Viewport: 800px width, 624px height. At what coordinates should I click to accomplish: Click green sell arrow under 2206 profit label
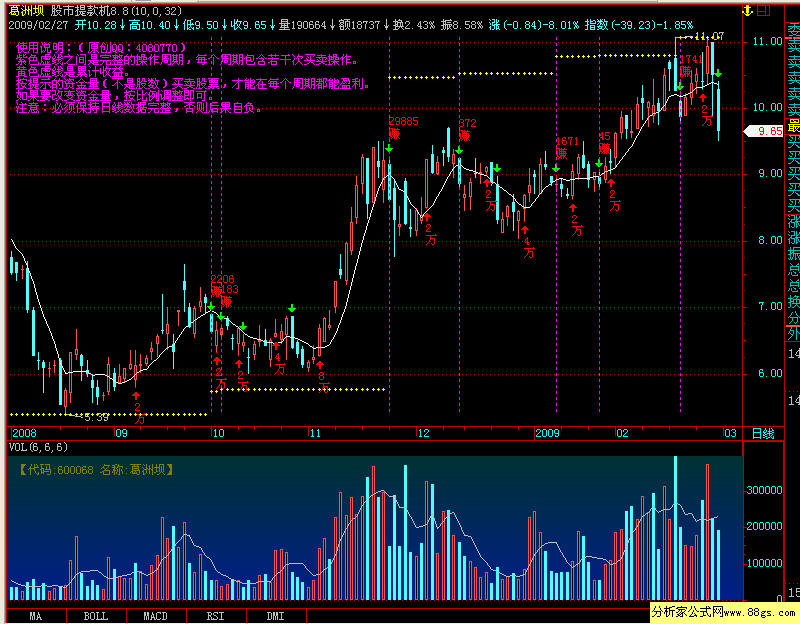(x=211, y=306)
